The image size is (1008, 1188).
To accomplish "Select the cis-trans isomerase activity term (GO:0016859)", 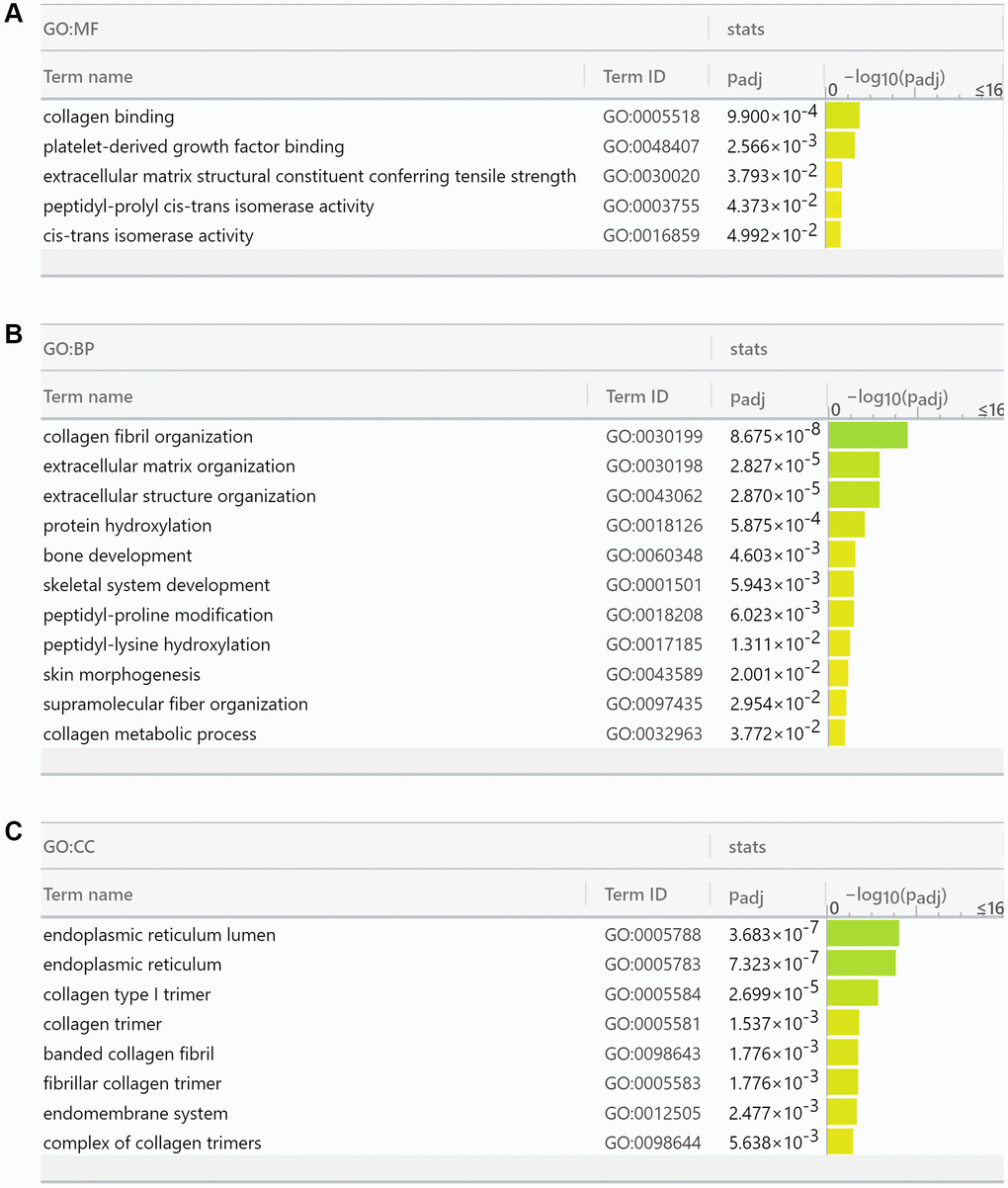I will tap(148, 235).
